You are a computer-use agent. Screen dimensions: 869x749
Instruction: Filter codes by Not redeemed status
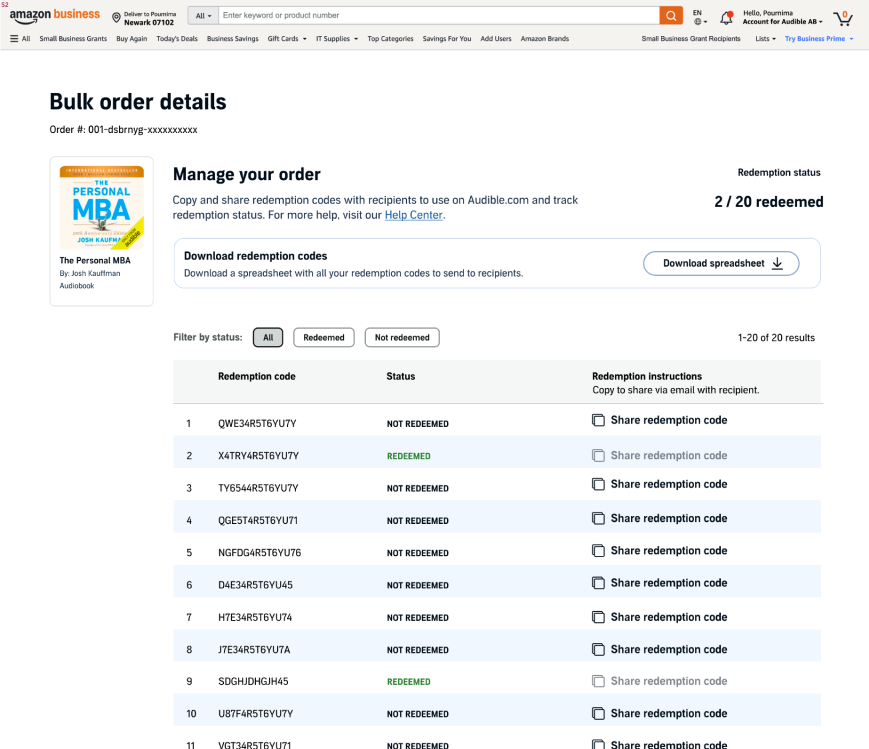point(402,338)
